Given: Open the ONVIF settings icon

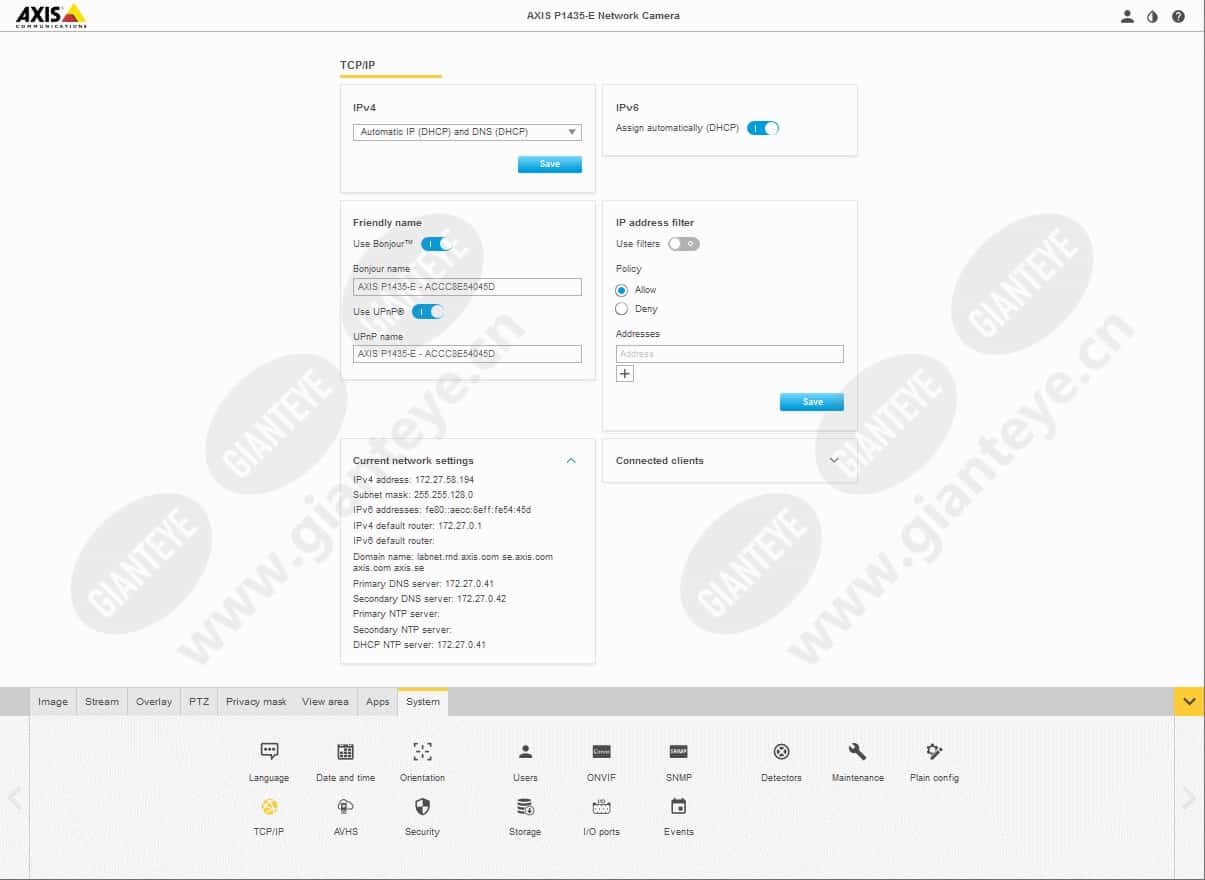Looking at the screenshot, I should 601,752.
